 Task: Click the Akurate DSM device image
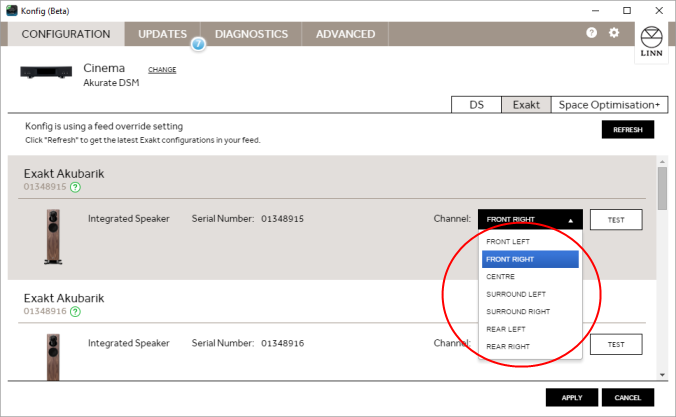46,72
